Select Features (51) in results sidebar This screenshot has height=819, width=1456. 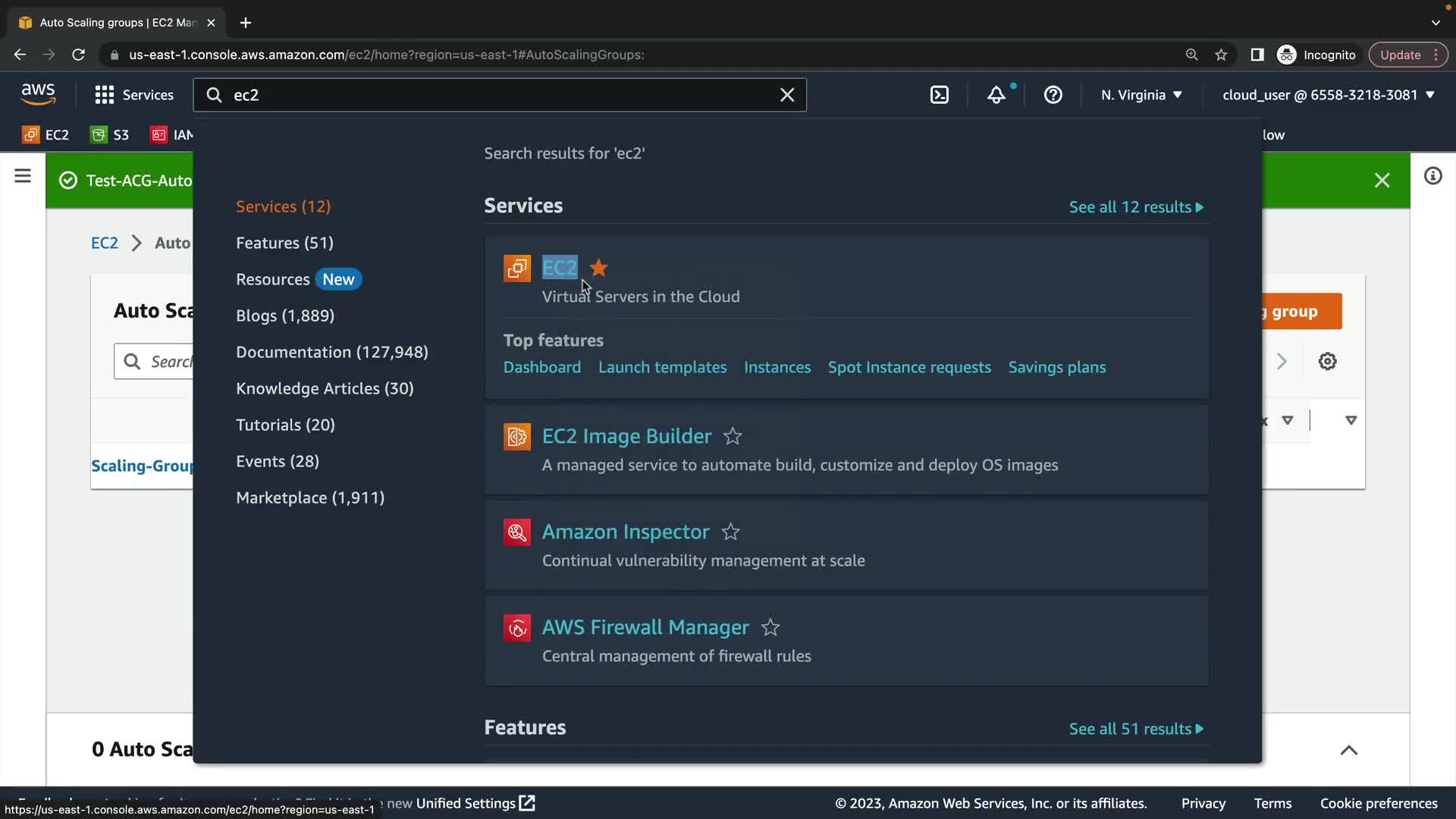(284, 243)
